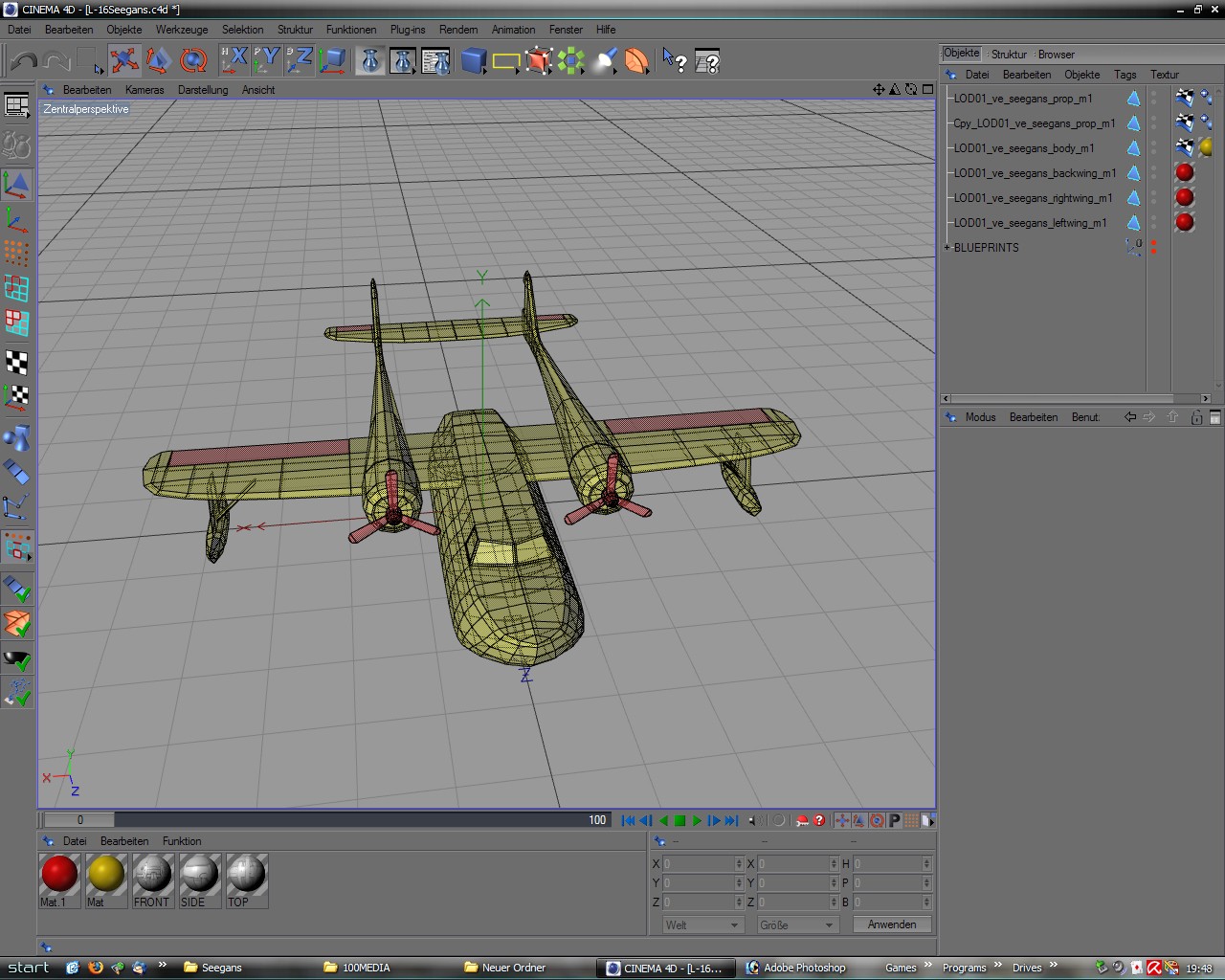Viewport: 1225px width, 980px height.
Task: Switch to the Struktur tab
Action: (x=1008, y=55)
